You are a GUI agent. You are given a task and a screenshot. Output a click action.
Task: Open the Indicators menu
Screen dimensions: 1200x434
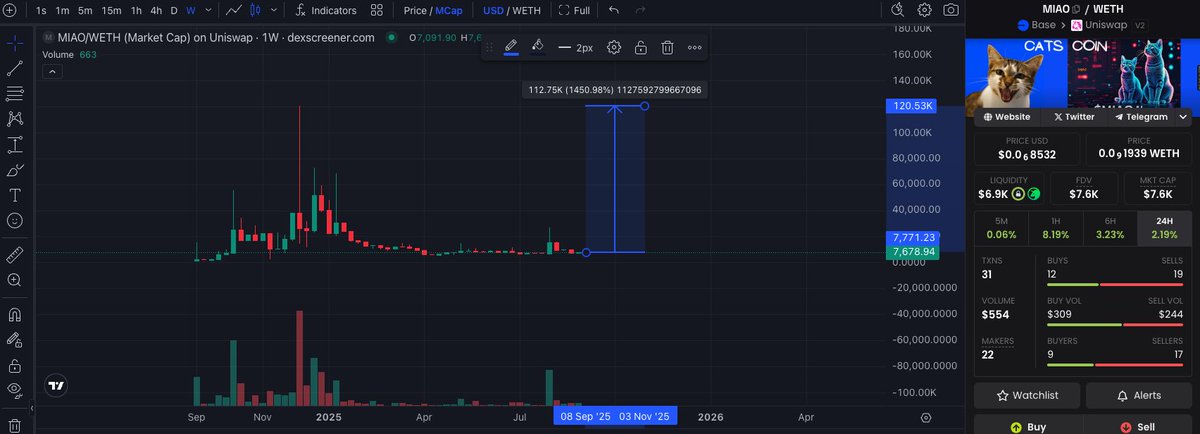tap(326, 10)
